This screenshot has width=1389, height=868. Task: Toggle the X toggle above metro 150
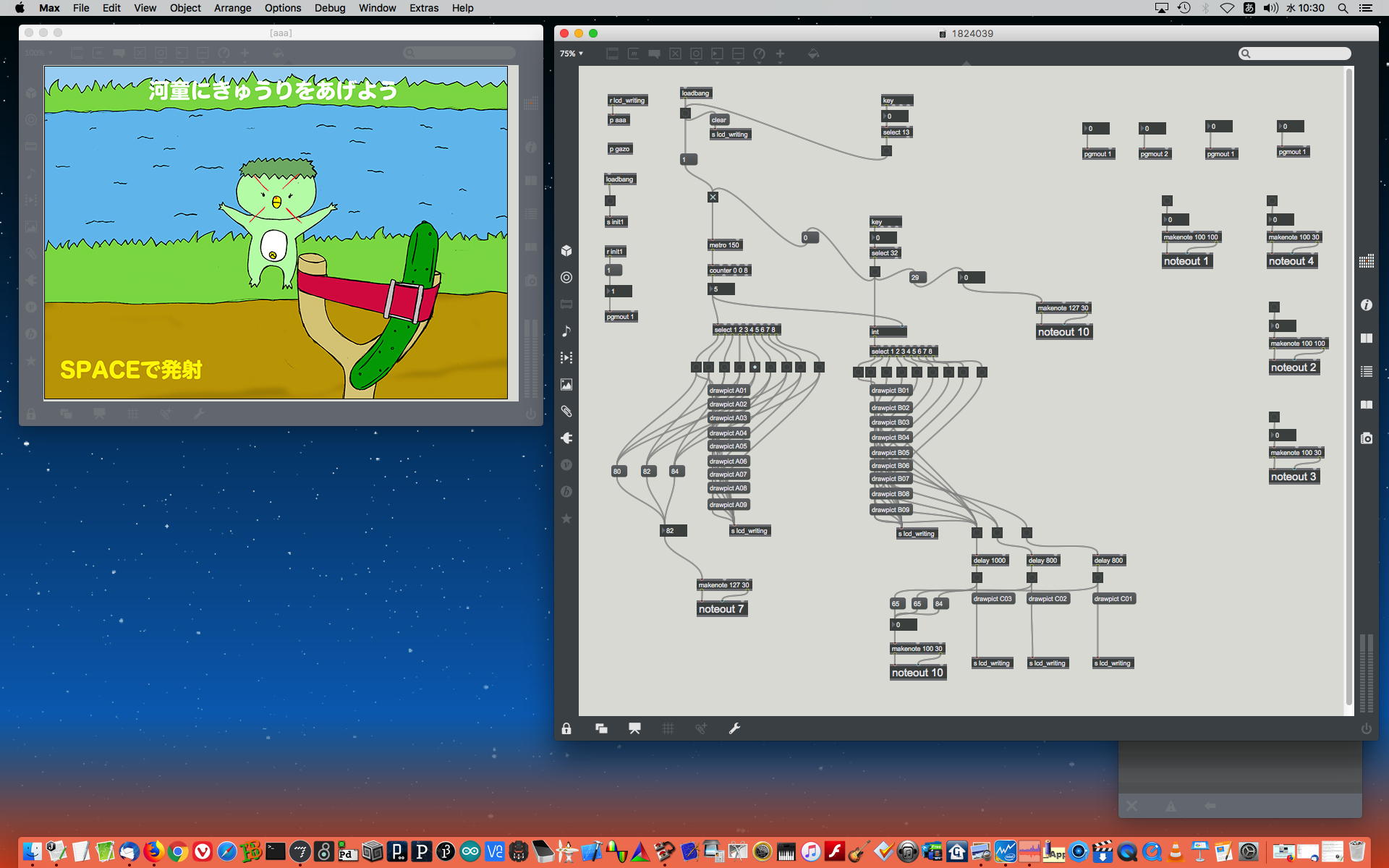click(x=713, y=197)
